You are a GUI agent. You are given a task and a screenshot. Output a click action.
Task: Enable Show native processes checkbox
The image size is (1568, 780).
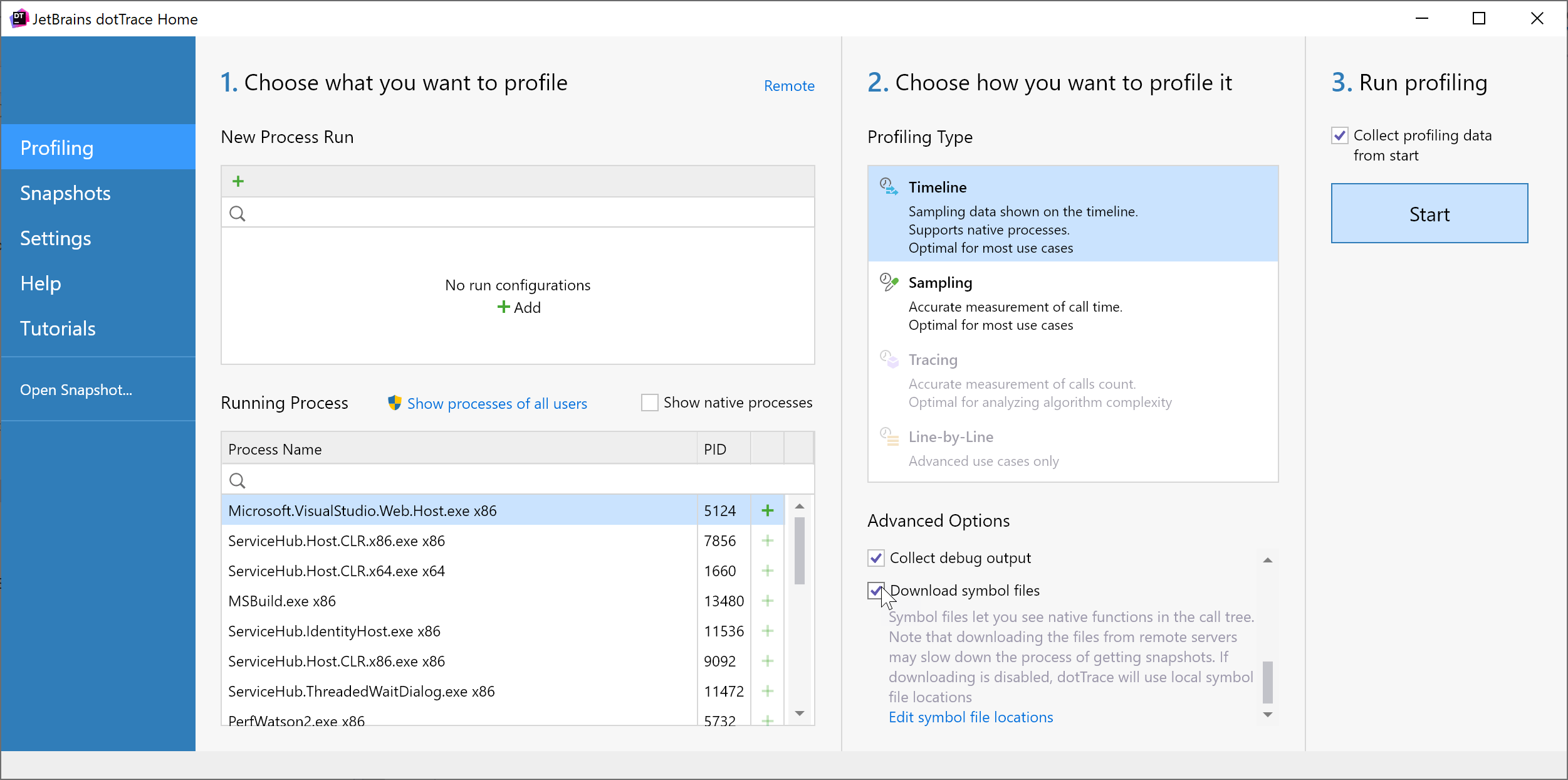click(x=649, y=403)
